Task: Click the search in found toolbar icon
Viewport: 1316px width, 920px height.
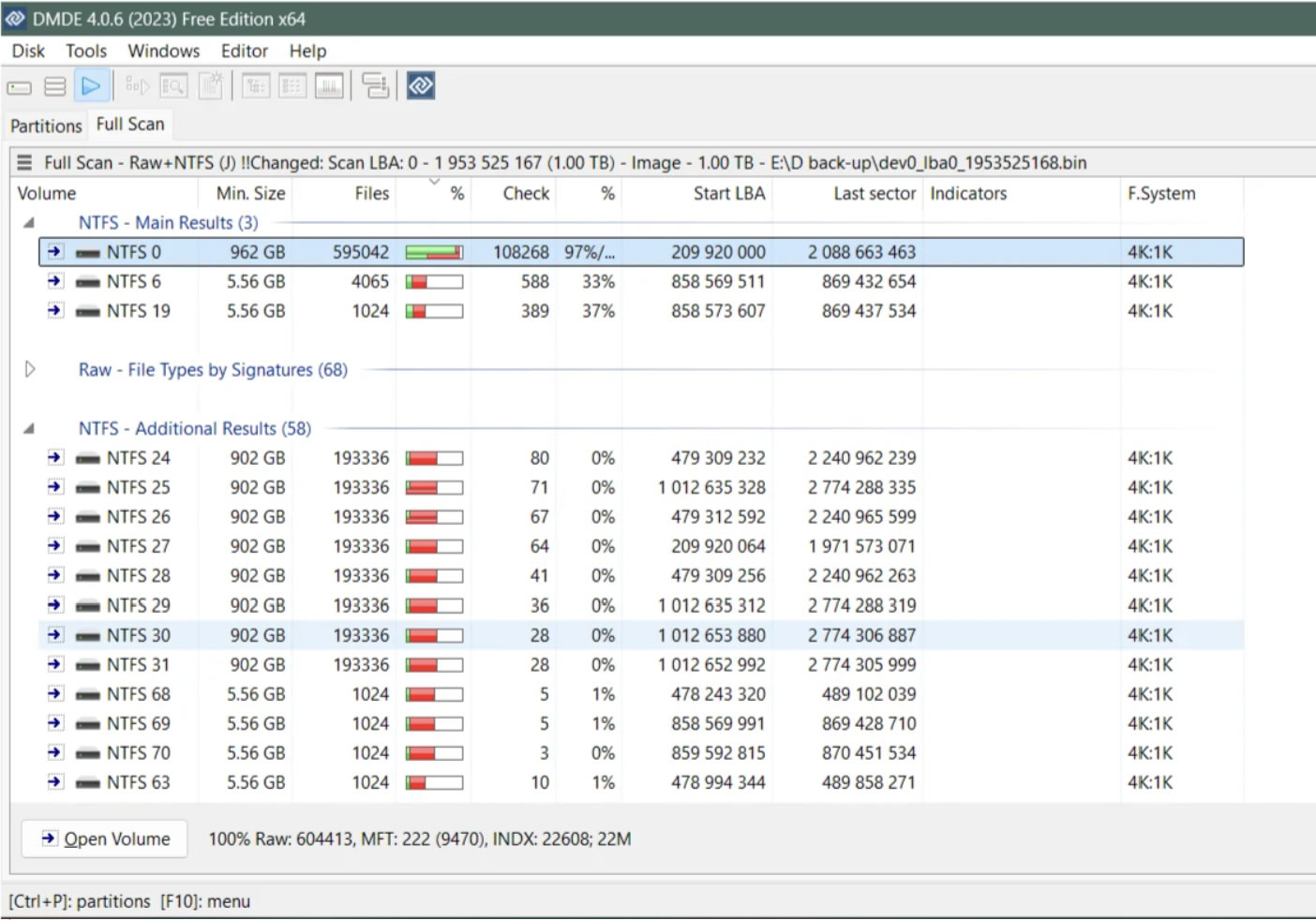Action: (x=173, y=86)
